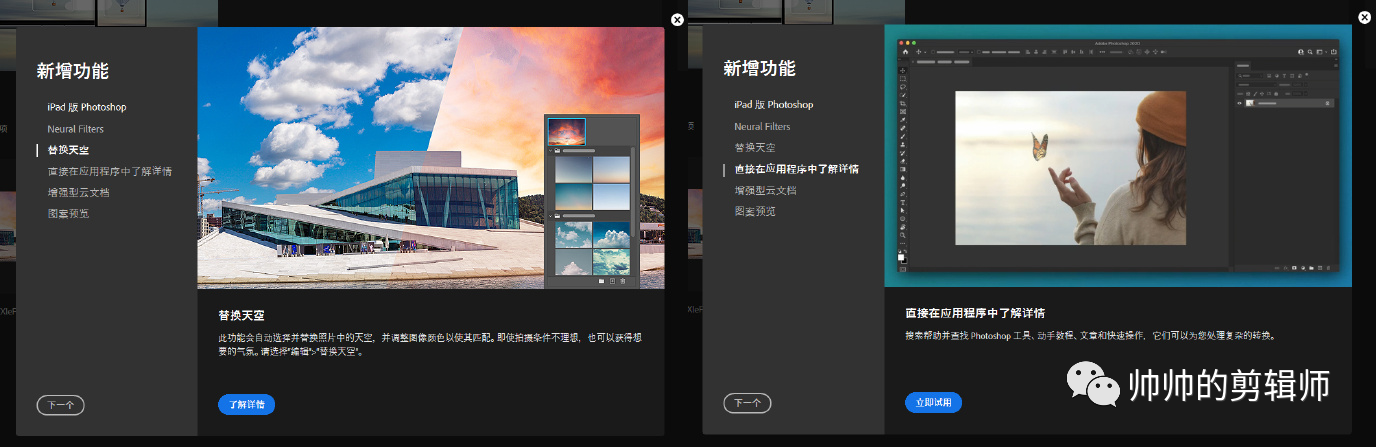1376x447 pixels.
Task: Open Neural Filters in the in-app learning dialog
Action: coord(762,127)
